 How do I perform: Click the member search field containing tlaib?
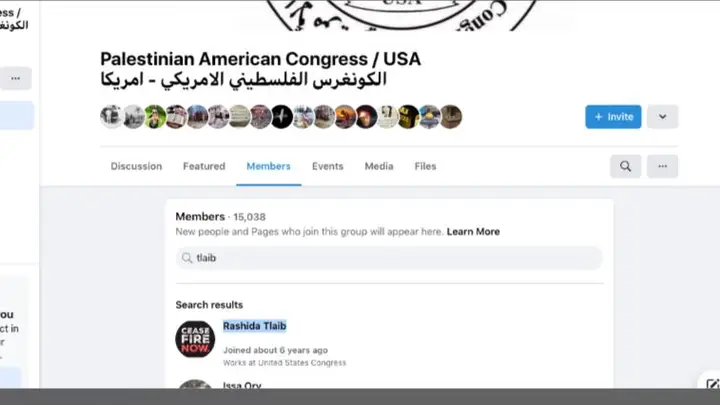(389, 258)
